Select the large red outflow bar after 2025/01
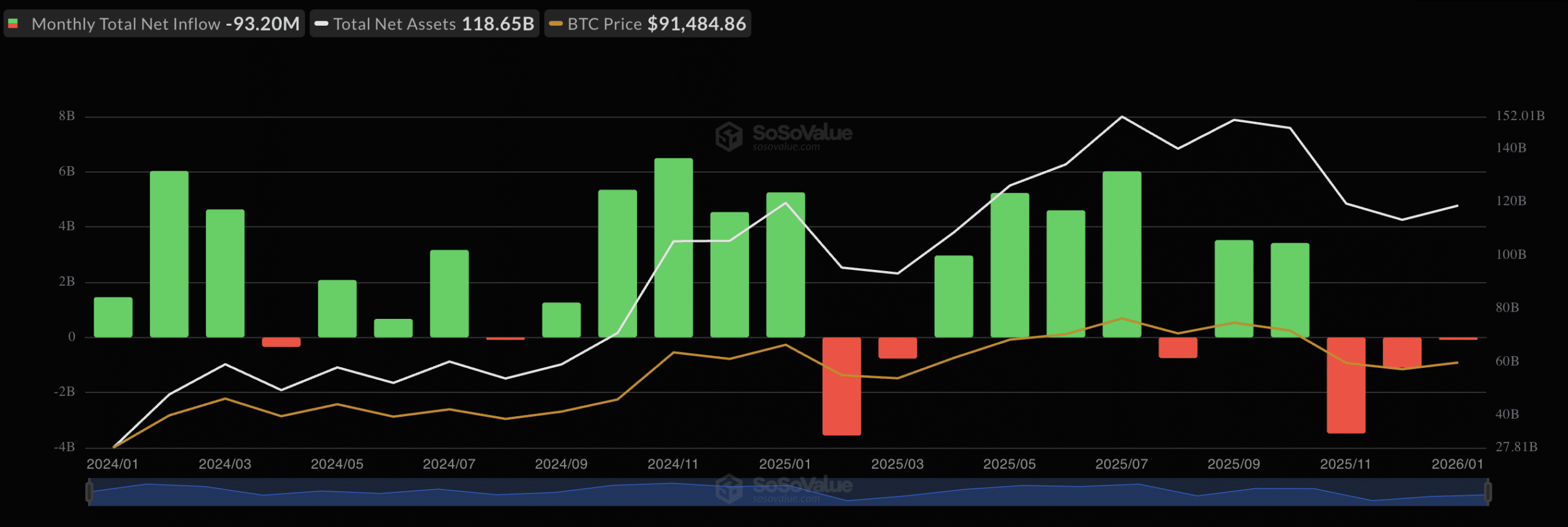 click(x=842, y=386)
